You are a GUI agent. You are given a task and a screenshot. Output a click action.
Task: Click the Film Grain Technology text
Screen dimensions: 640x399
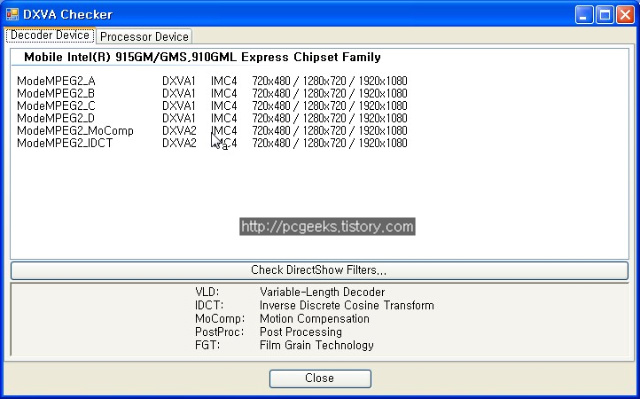tap(316, 345)
